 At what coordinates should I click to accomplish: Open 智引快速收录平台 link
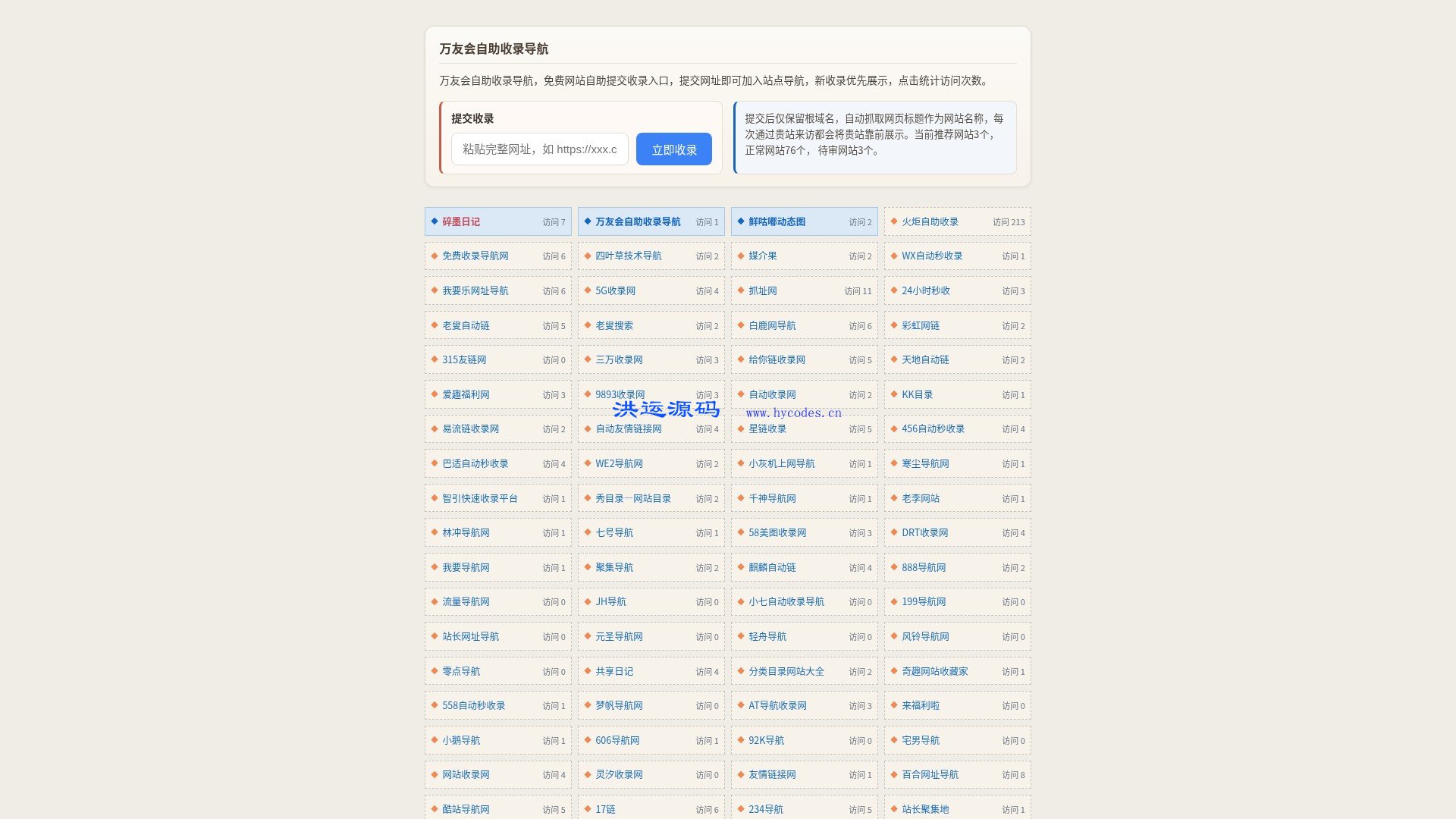click(480, 498)
